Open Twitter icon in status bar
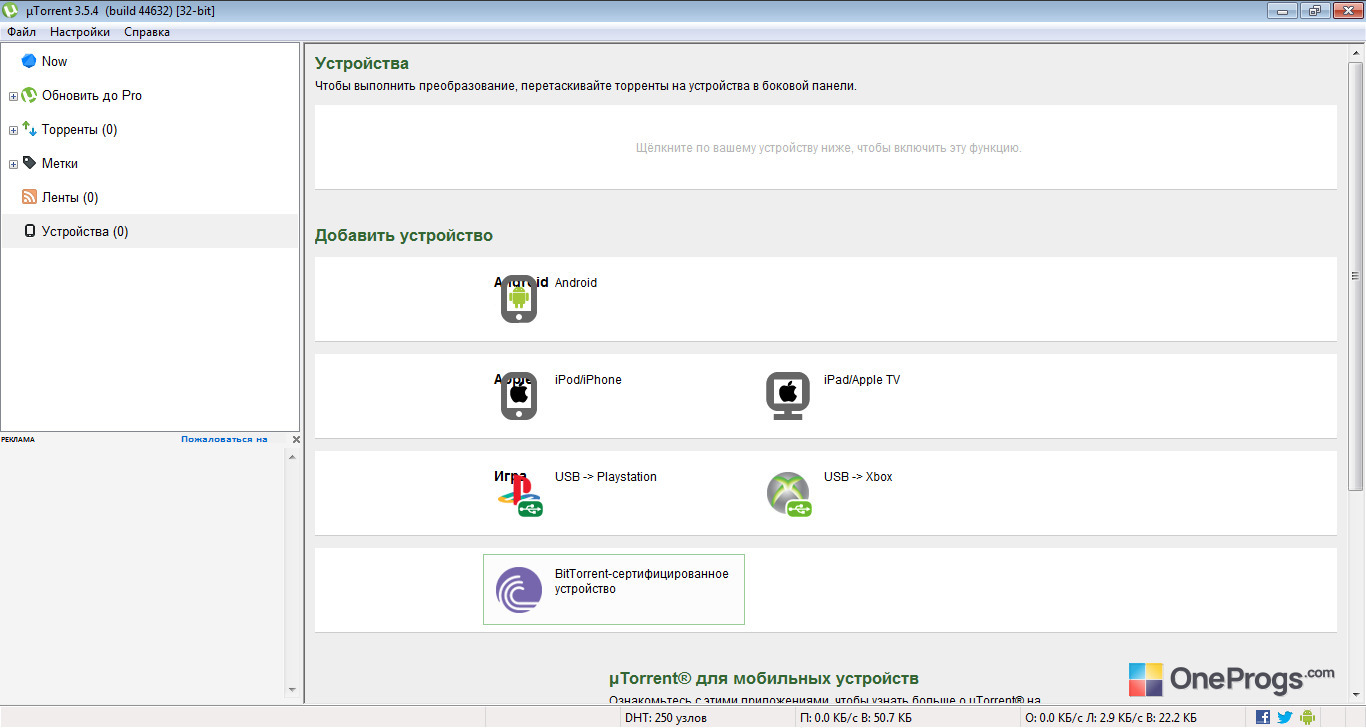Image resolution: width=1366 pixels, height=728 pixels. tap(1285, 717)
